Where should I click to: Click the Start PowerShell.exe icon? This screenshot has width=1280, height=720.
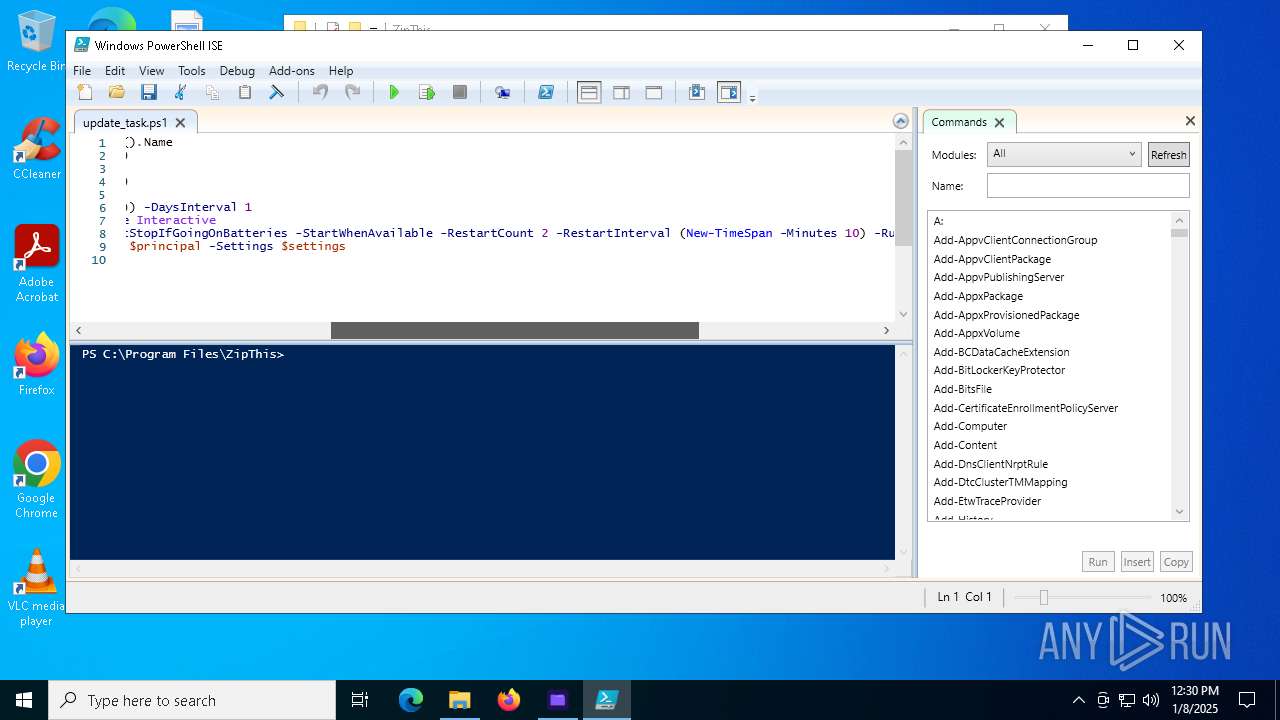(x=546, y=92)
